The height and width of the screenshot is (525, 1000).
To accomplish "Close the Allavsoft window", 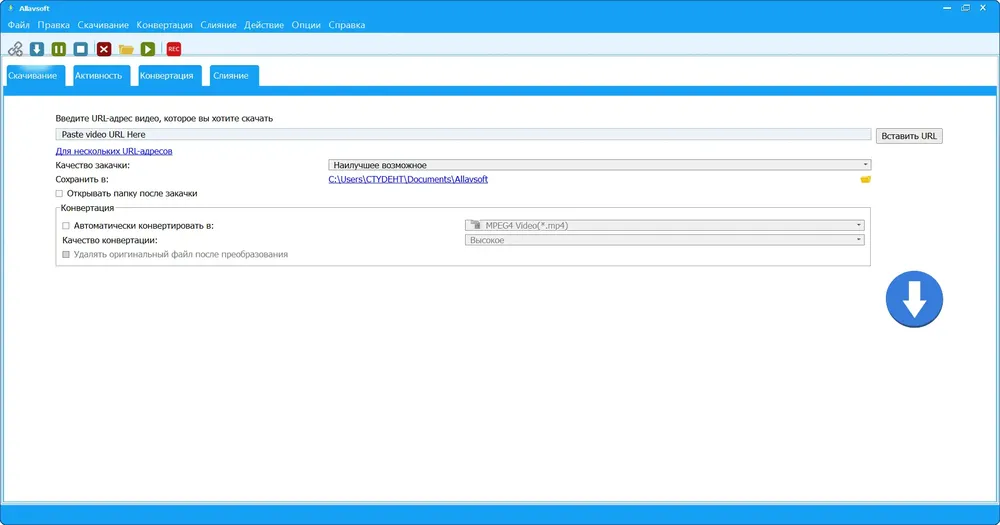I will point(983,8).
